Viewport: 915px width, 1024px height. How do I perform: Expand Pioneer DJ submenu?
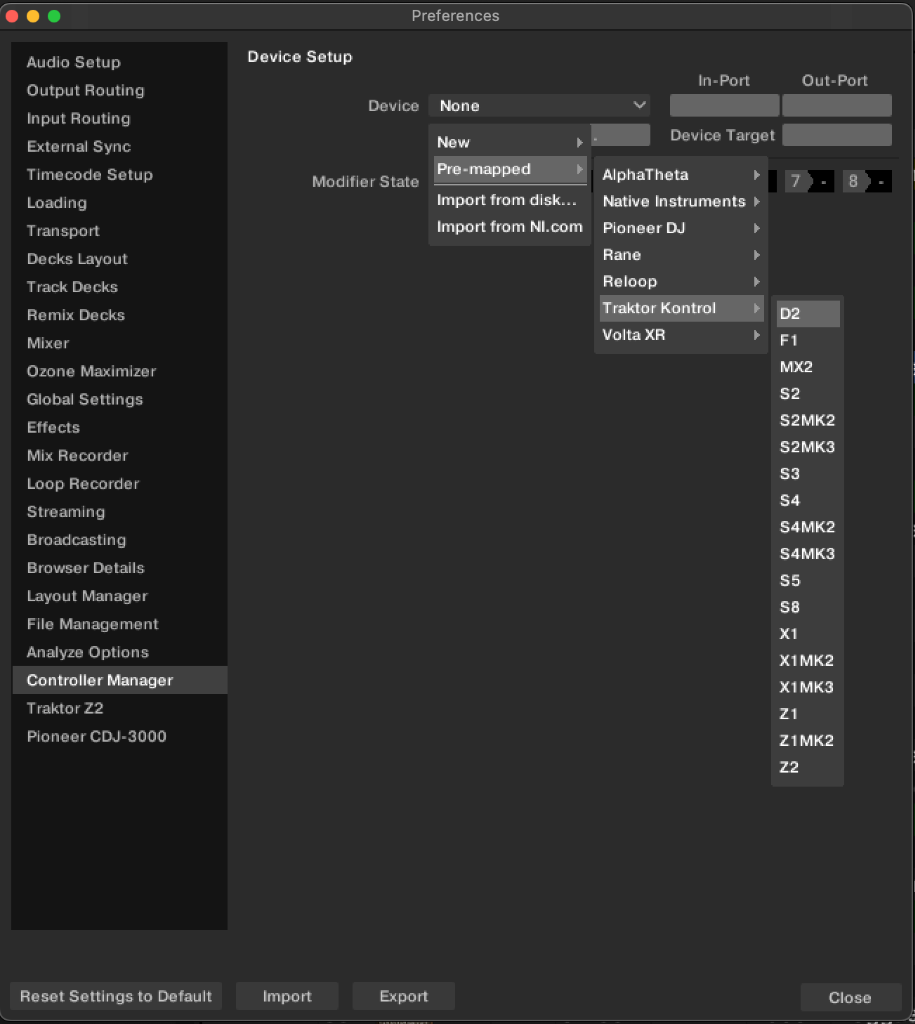(x=681, y=228)
